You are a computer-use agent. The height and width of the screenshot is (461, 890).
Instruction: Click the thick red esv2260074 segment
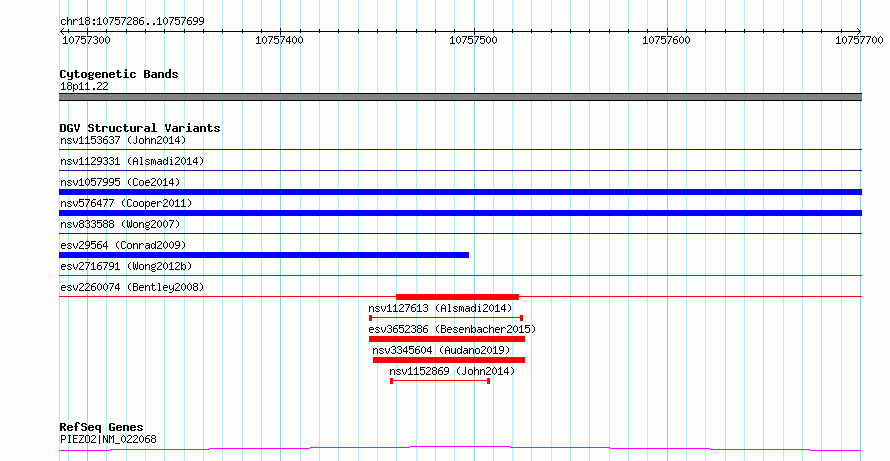457,297
